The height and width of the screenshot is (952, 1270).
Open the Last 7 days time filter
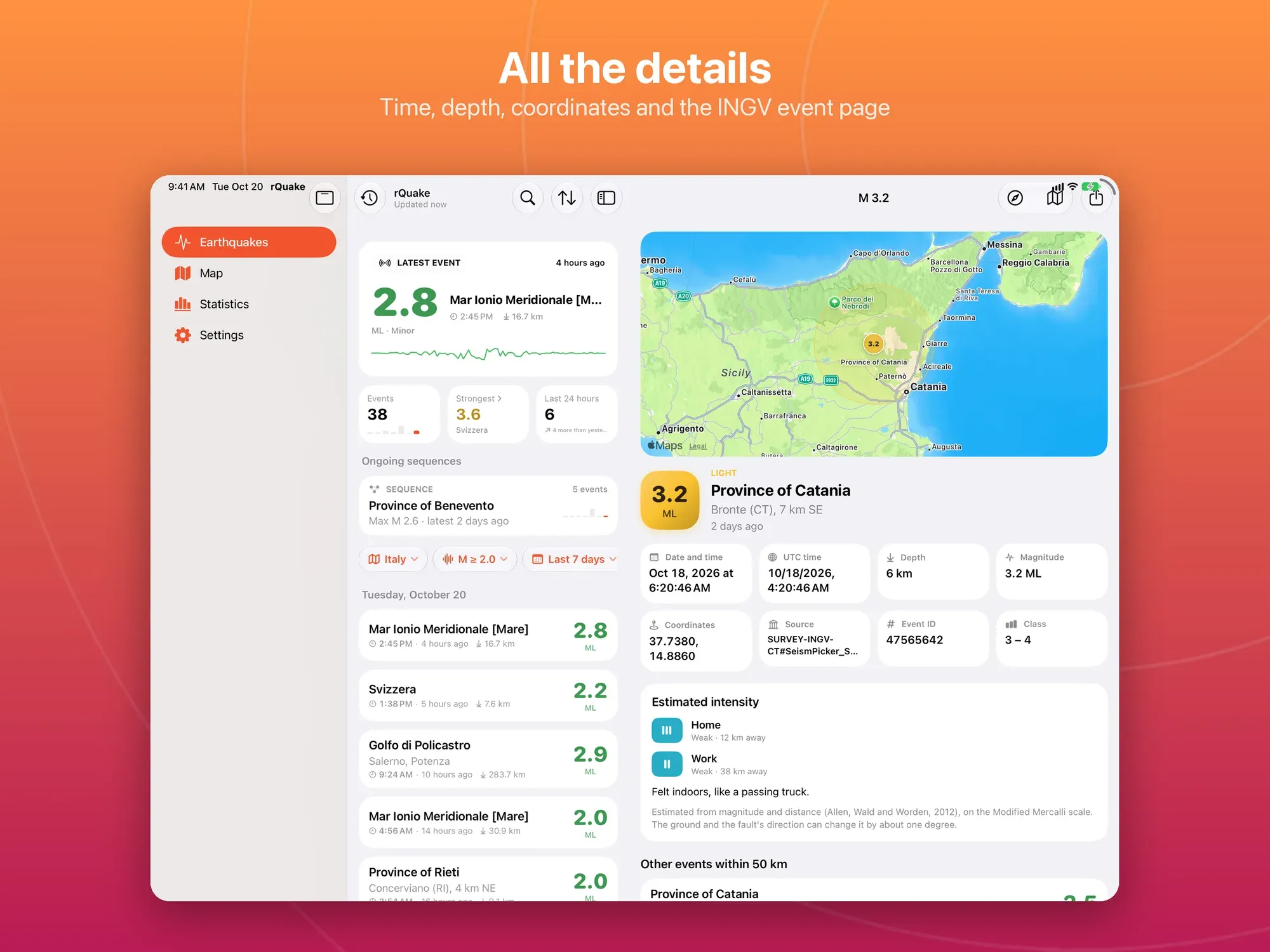pos(570,559)
